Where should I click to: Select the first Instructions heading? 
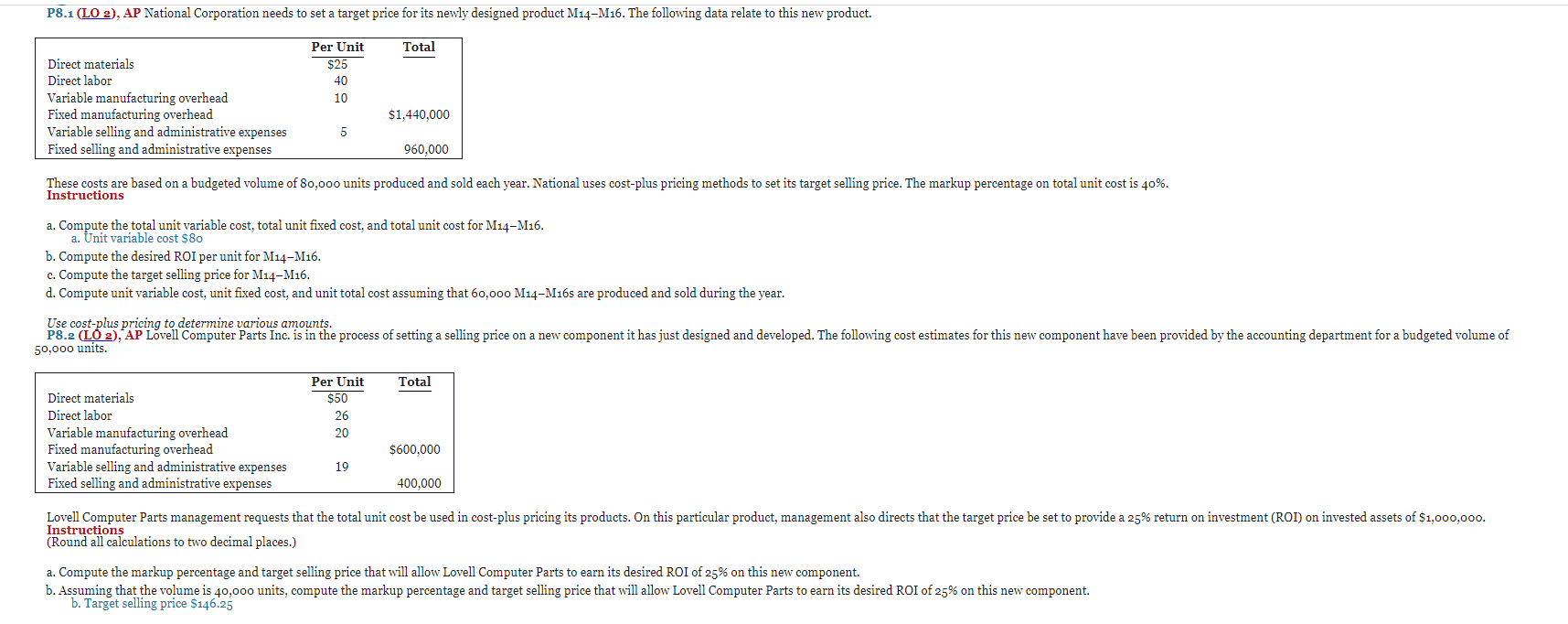click(85, 196)
